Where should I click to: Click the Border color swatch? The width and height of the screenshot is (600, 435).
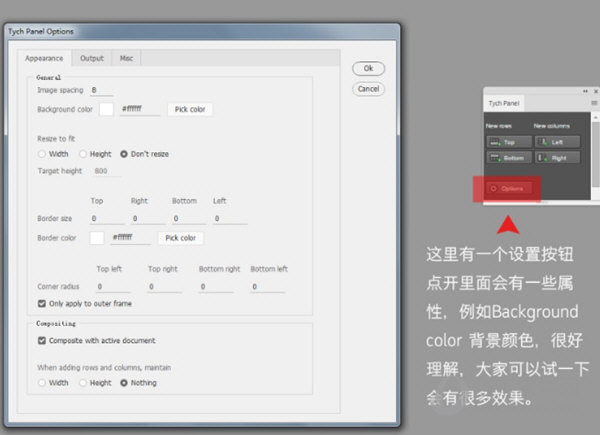pyautogui.click(x=97, y=238)
